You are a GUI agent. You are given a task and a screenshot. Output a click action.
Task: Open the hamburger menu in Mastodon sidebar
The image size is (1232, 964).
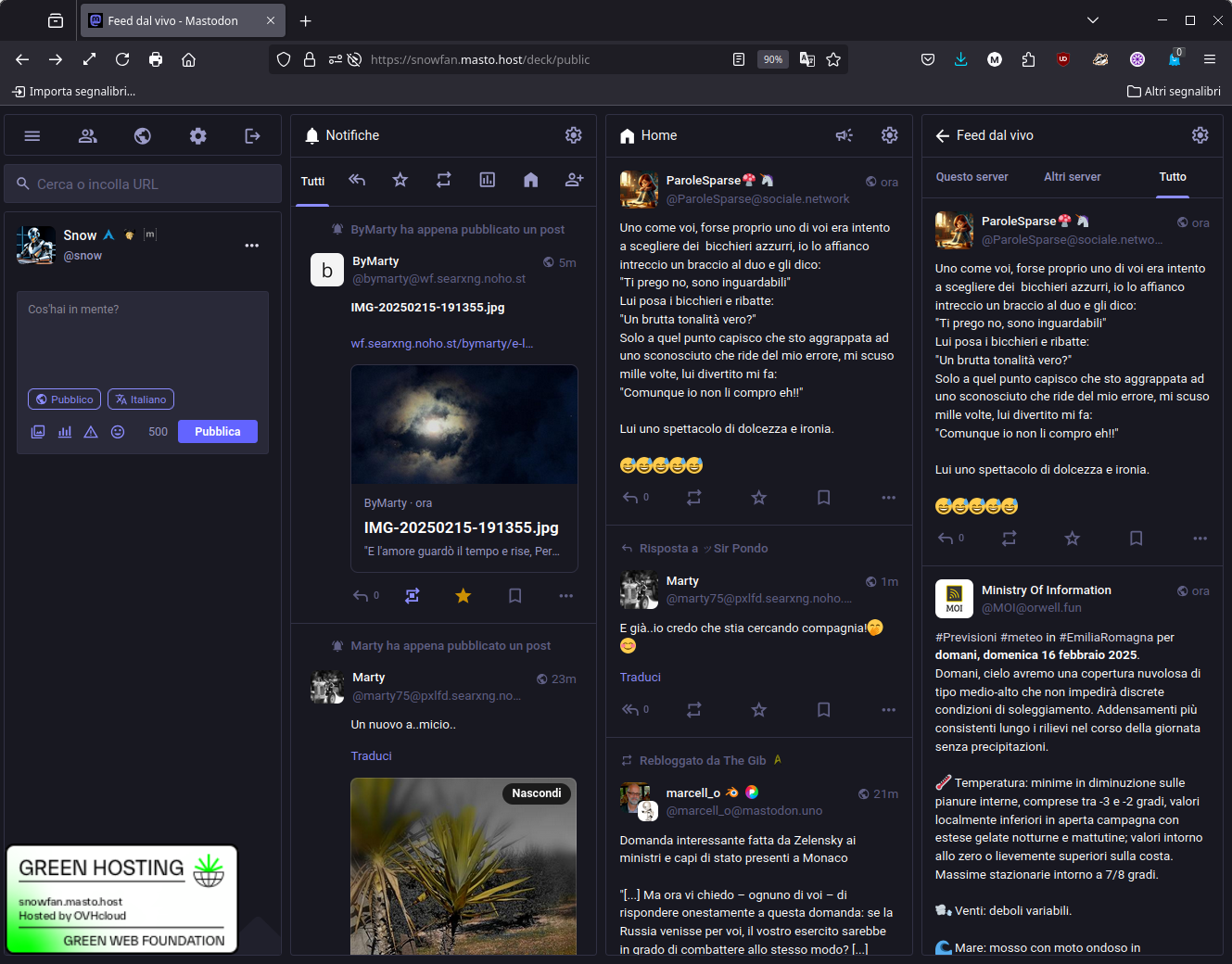(32, 136)
